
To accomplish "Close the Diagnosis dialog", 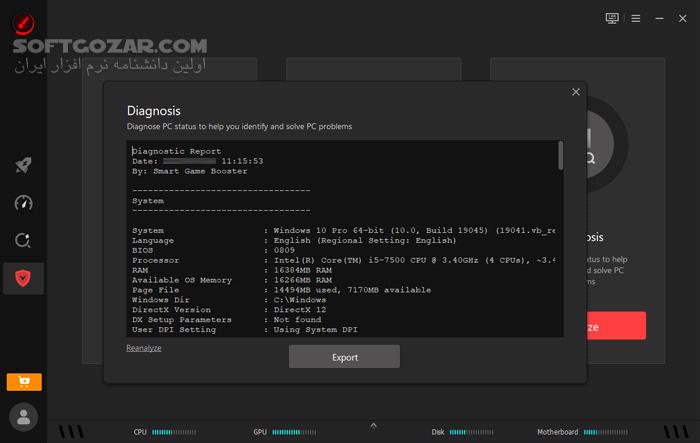I will click(x=576, y=92).
